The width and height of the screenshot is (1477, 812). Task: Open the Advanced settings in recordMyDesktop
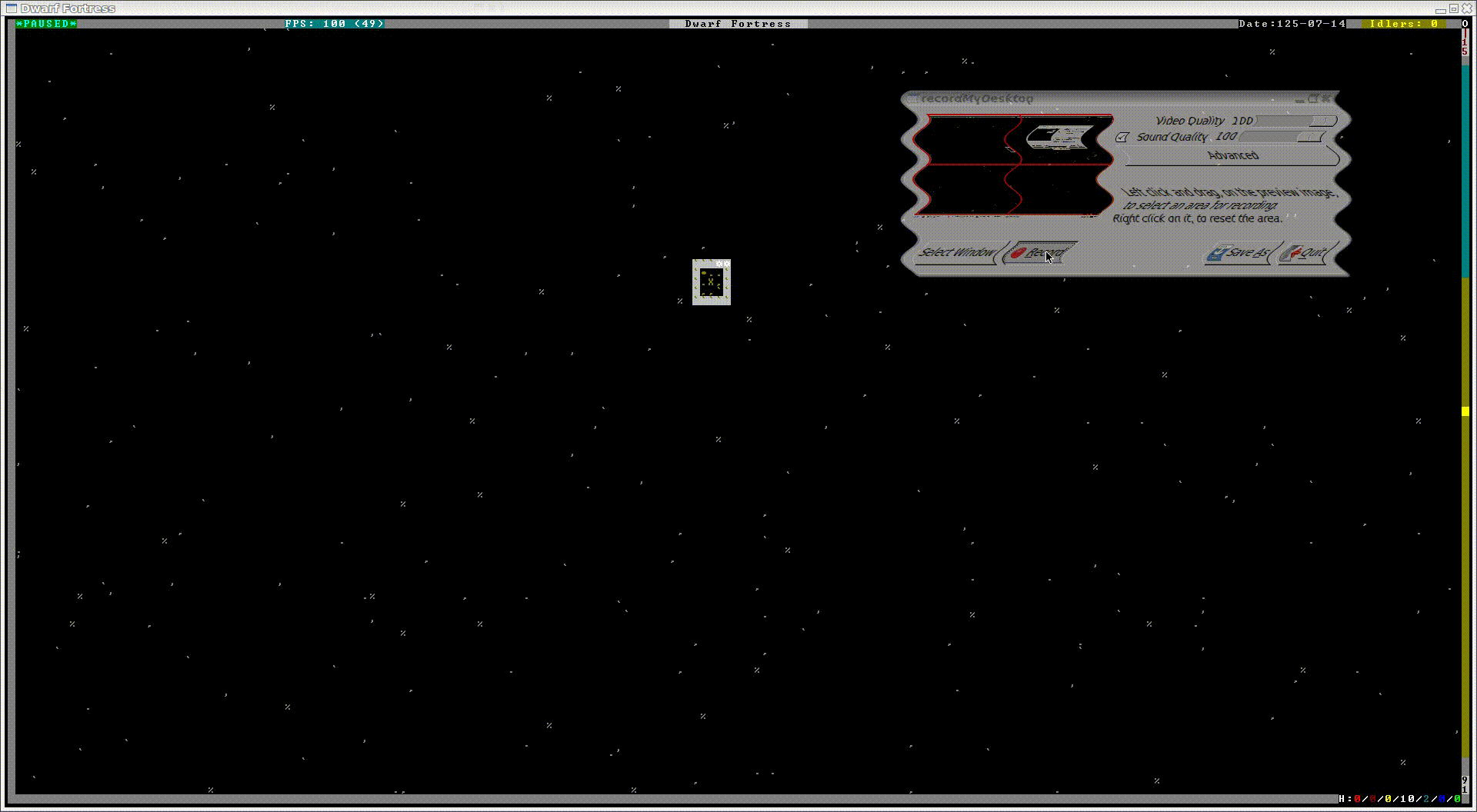(1232, 155)
